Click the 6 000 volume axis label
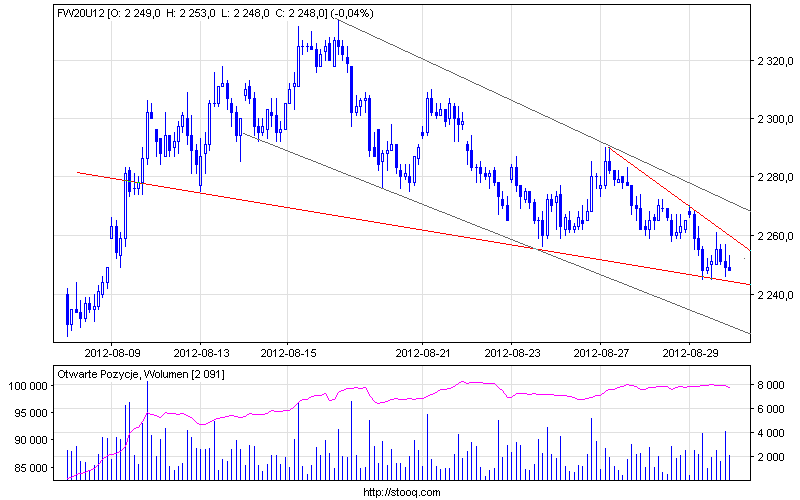 [770, 409]
